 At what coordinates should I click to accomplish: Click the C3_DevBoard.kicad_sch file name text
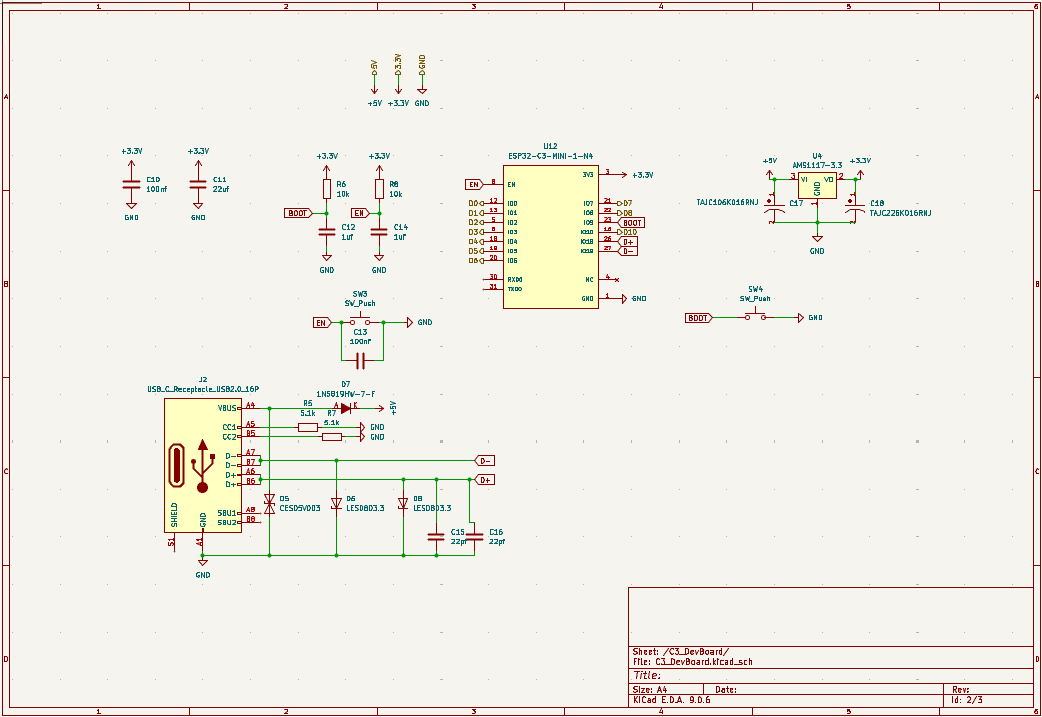click(x=702, y=661)
